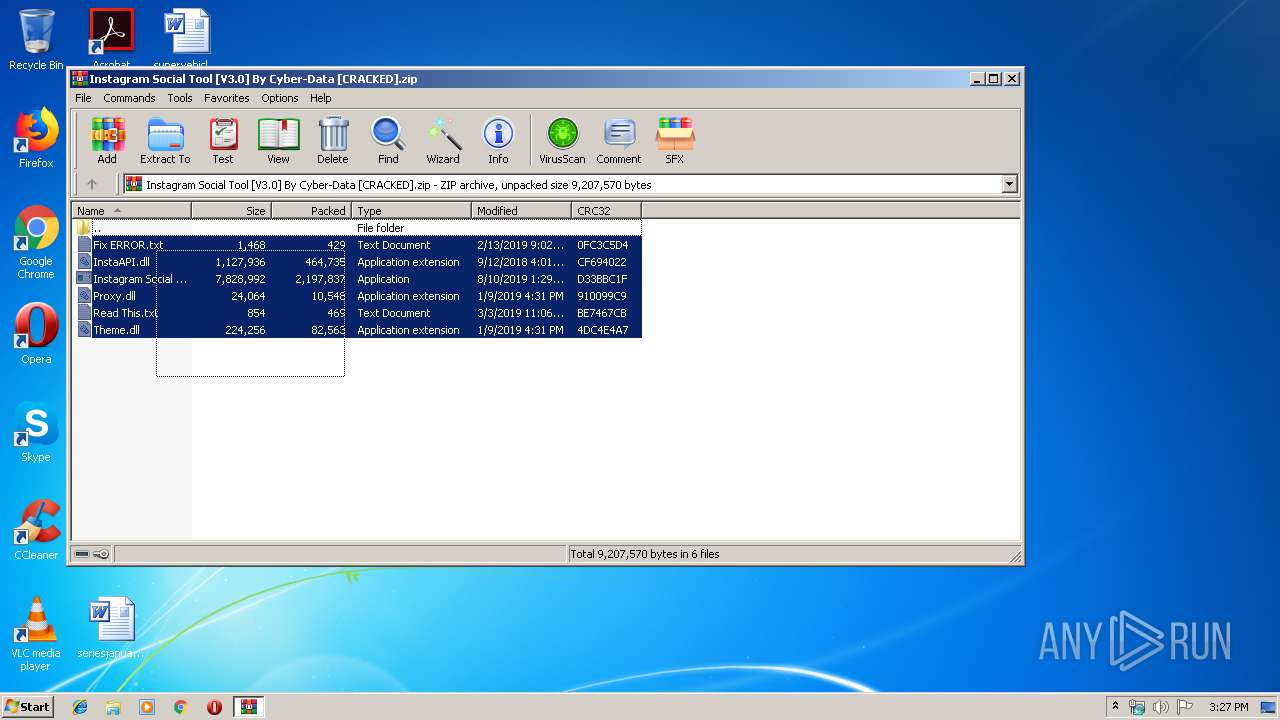The width and height of the screenshot is (1280, 720).
Task: Open VLC media player shortcut
Action: [36, 634]
